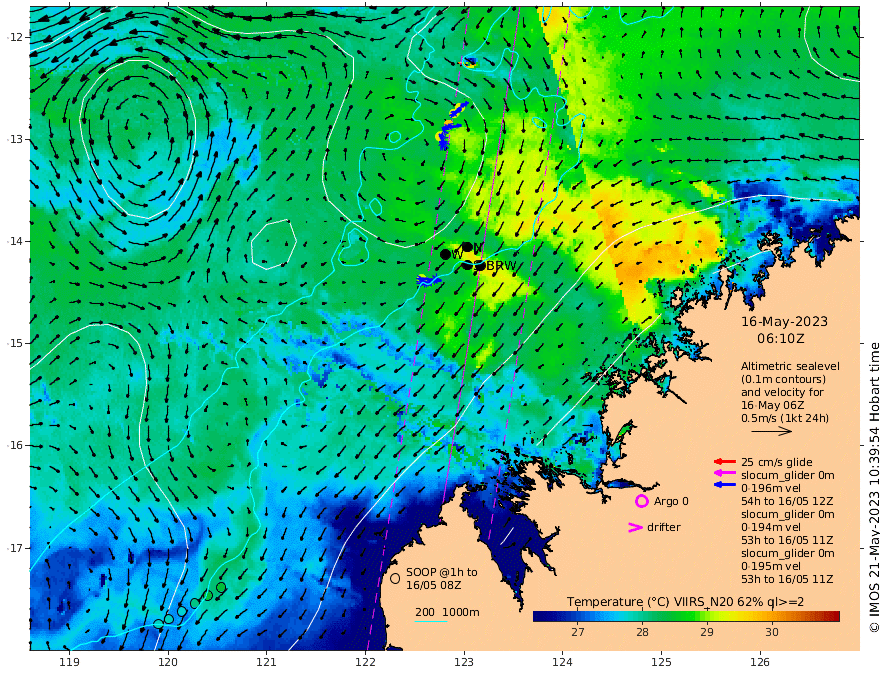880x680 pixels.
Task: Click the magenta drifter chevron symbol
Action: click(635, 527)
